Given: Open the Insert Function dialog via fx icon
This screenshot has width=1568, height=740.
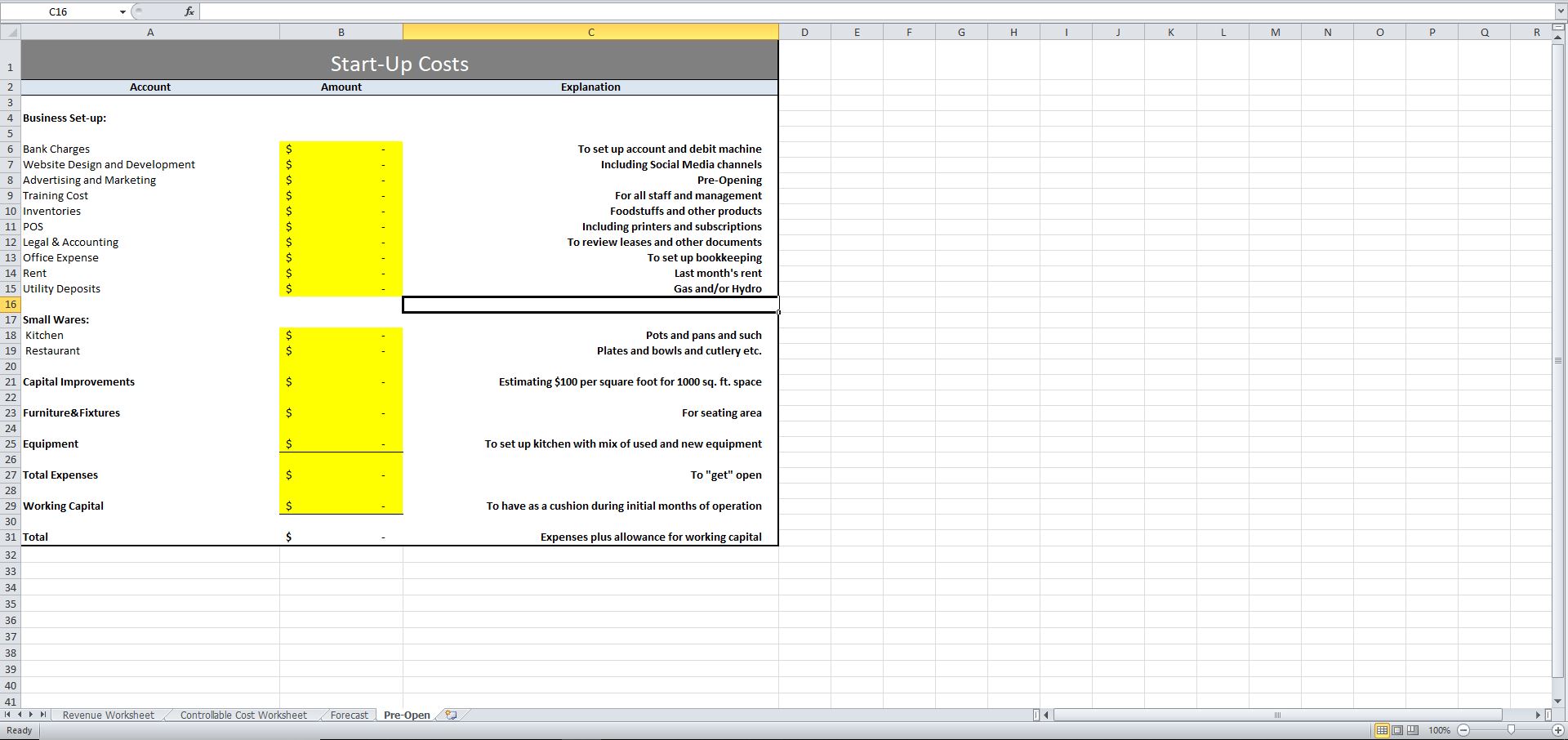Looking at the screenshot, I should pyautogui.click(x=189, y=11).
